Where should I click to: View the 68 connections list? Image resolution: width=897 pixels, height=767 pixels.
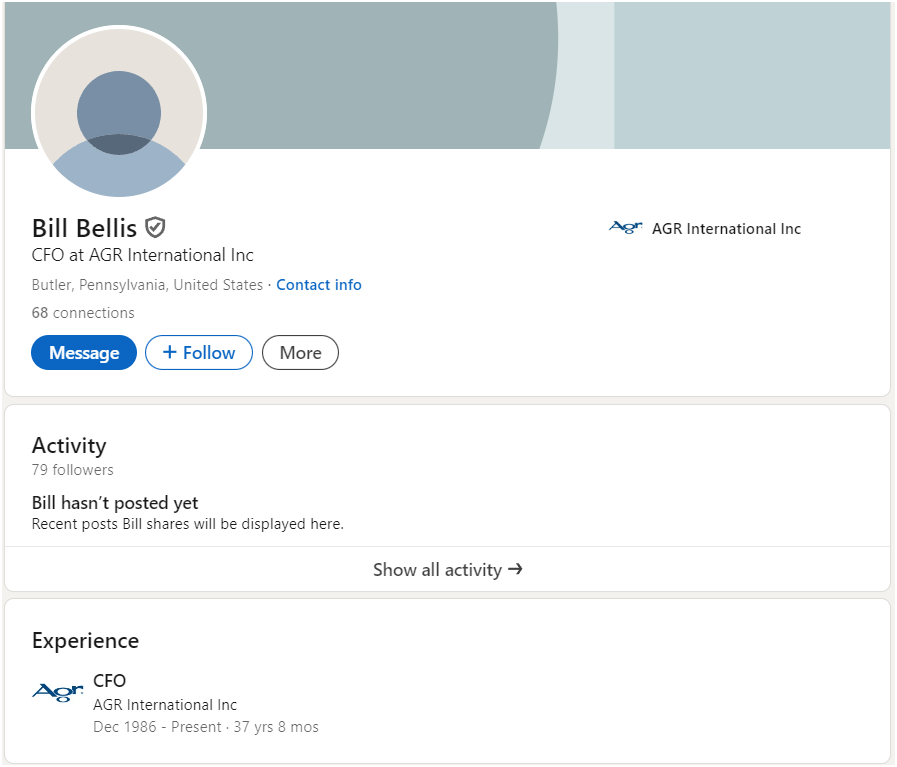point(83,313)
